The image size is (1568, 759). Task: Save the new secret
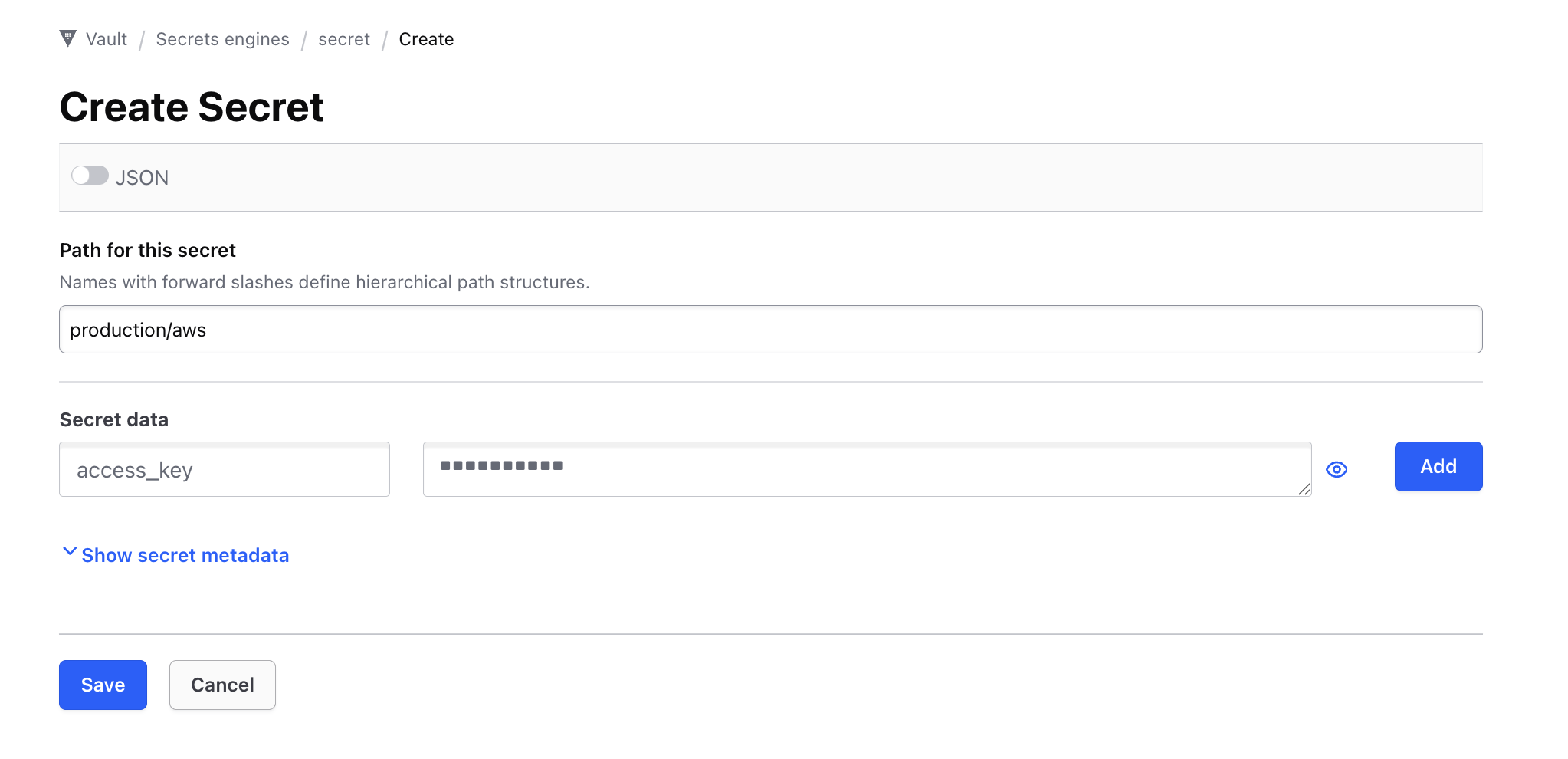(103, 685)
